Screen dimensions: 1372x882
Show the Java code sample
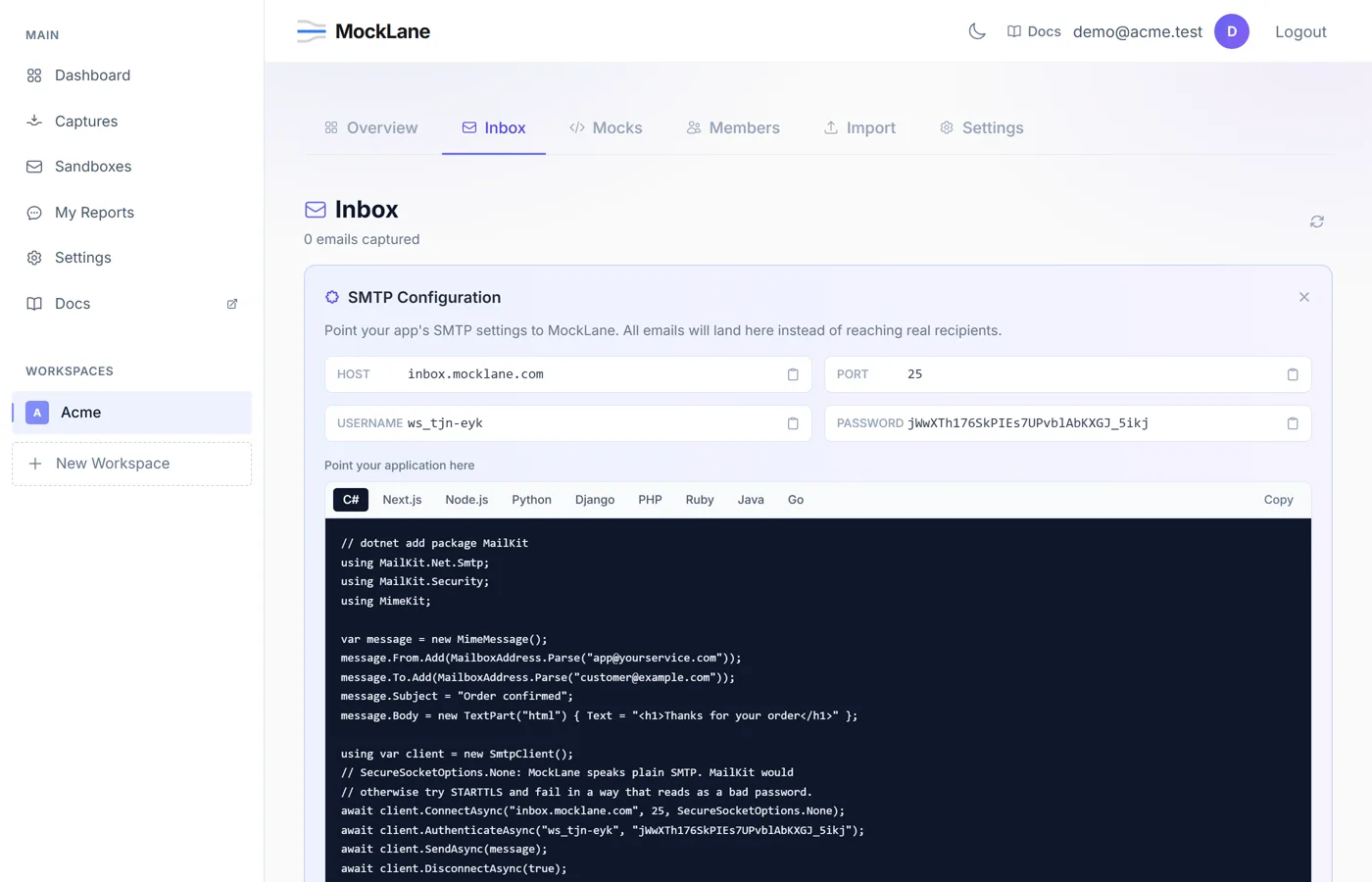(751, 500)
